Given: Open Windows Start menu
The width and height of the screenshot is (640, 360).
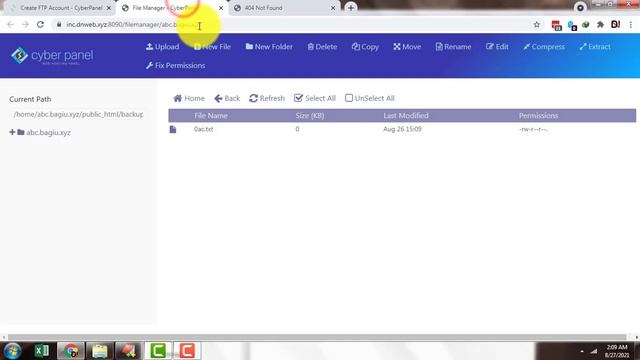Looking at the screenshot, I should tap(12, 351).
